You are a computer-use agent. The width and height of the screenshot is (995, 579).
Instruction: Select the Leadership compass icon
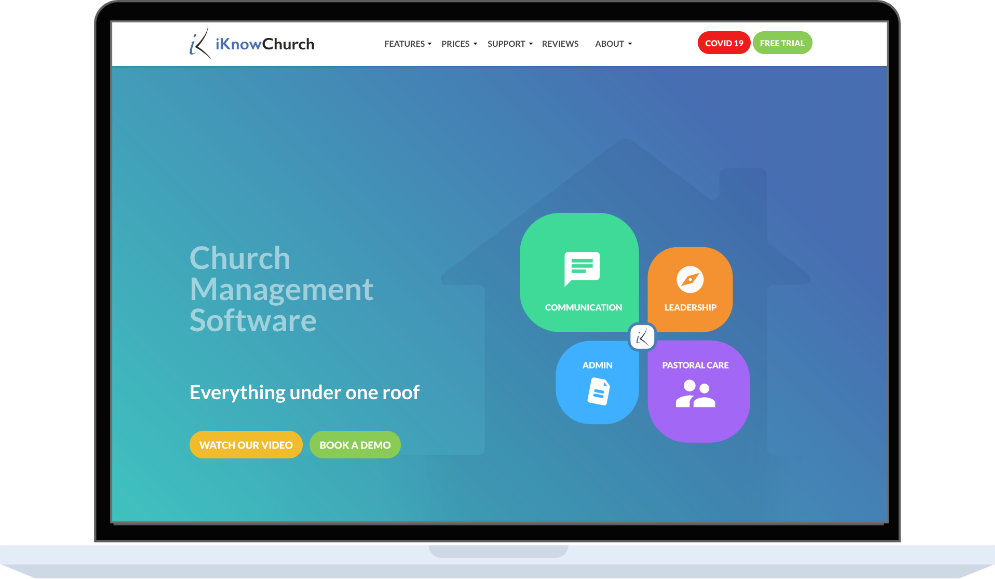(x=690, y=279)
